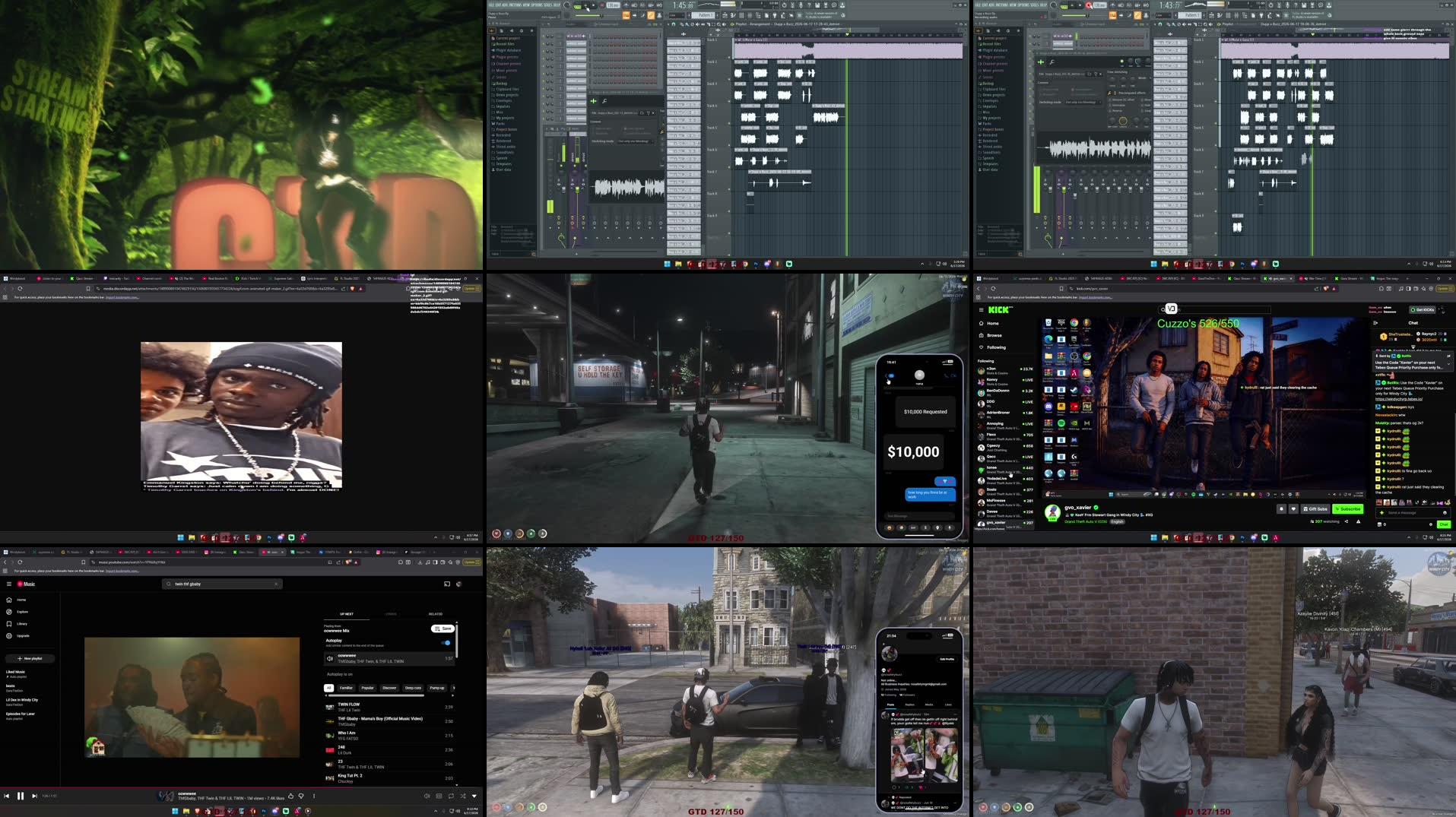The width and height of the screenshot is (1456, 817).
Task: Click the Start button in the YouTube Music window taskbar
Action: [x=175, y=811]
